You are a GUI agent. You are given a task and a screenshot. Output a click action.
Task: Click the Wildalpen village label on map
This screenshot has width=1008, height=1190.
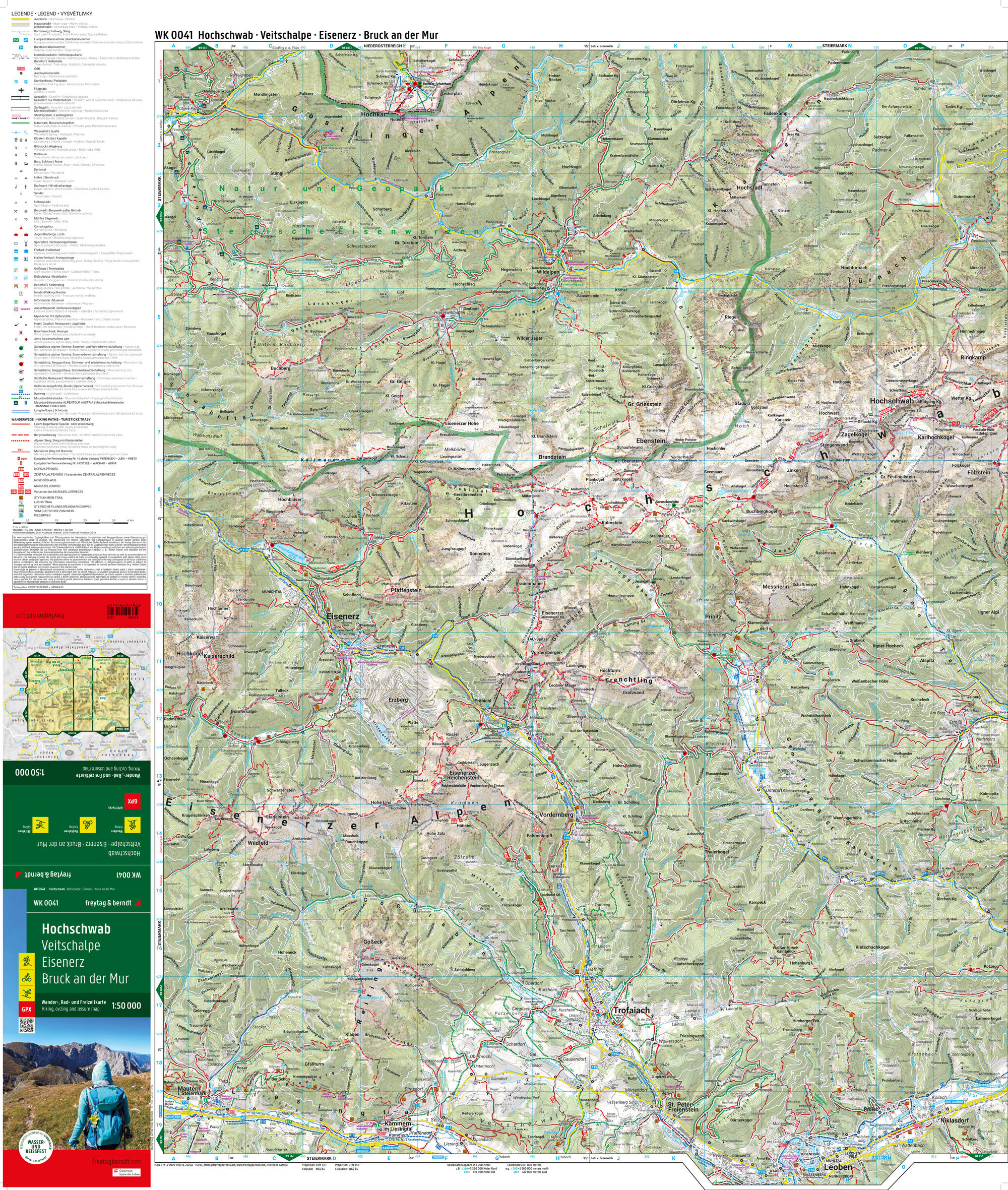tap(547, 273)
